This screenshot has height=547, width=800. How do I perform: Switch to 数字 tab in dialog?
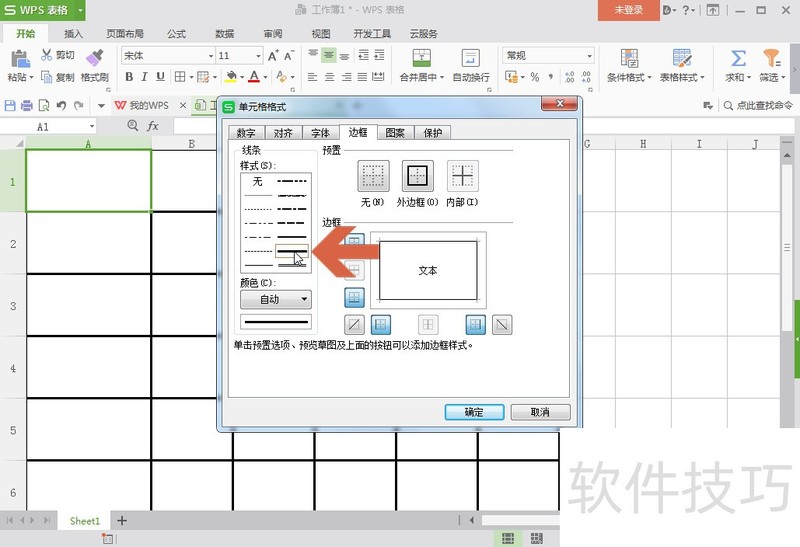[x=246, y=133]
